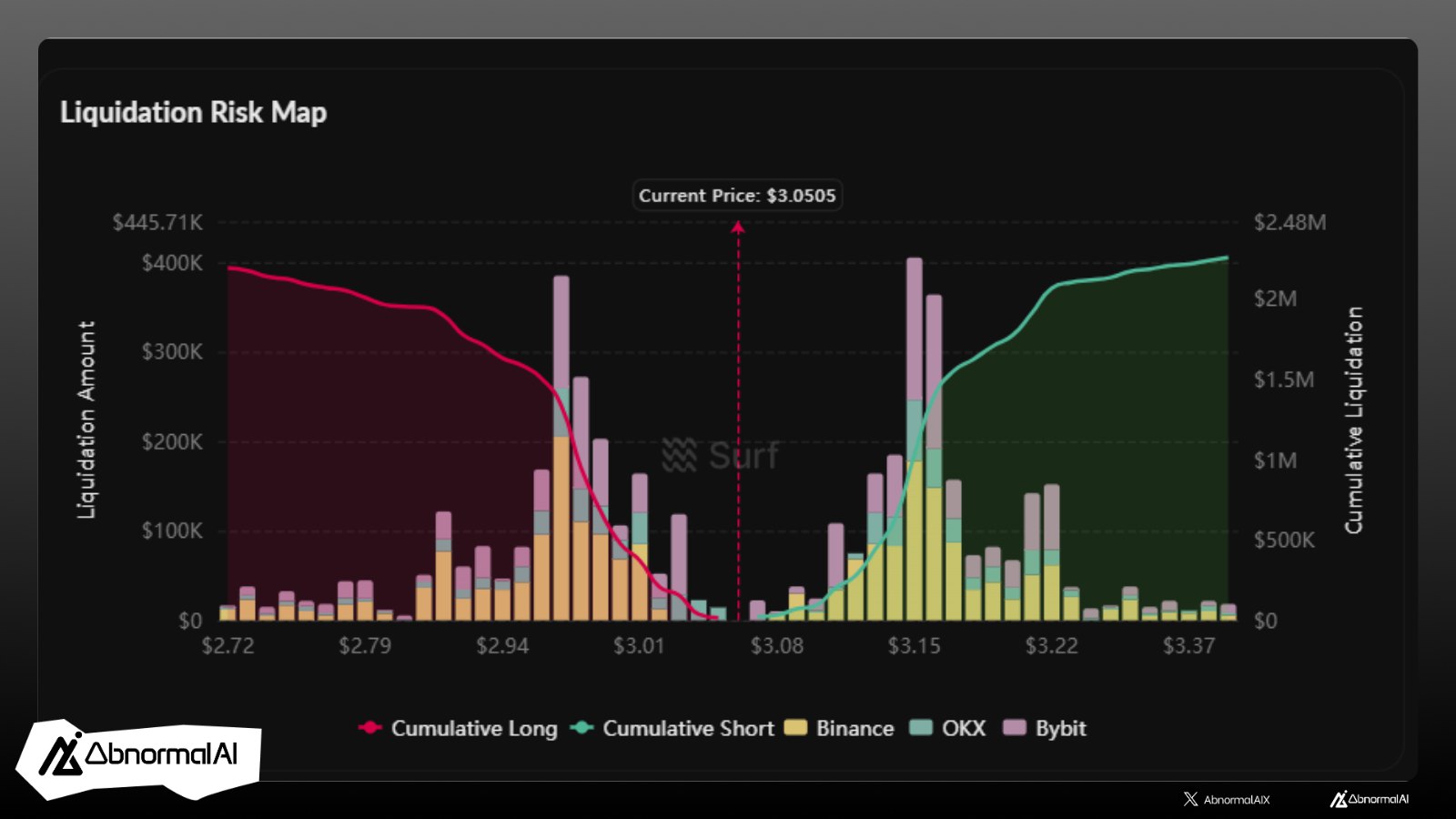The width and height of the screenshot is (1456, 819).
Task: Click the Cumulative Short legend marker
Action: pyautogui.click(x=582, y=728)
